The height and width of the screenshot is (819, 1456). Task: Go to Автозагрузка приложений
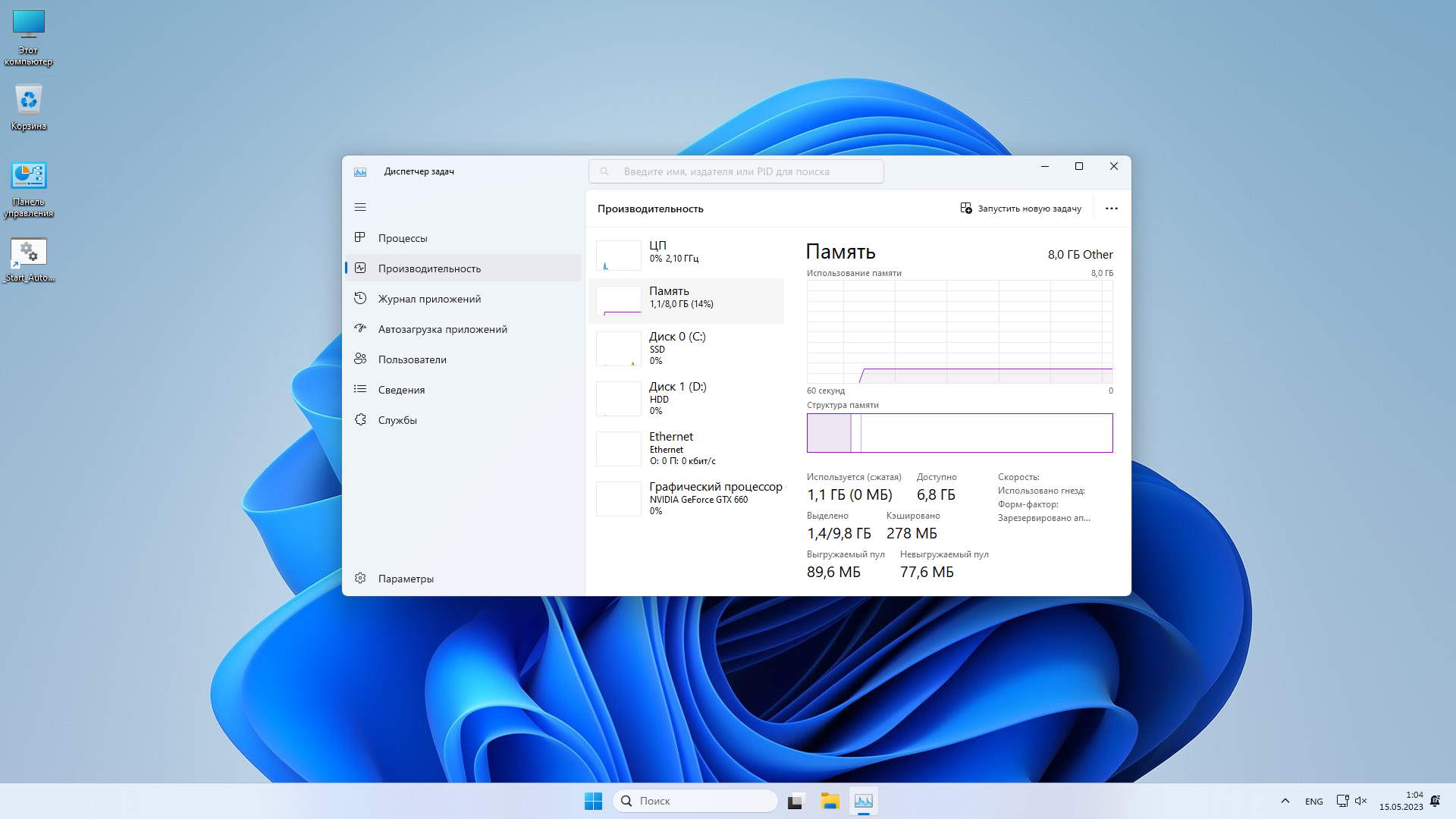coord(442,329)
